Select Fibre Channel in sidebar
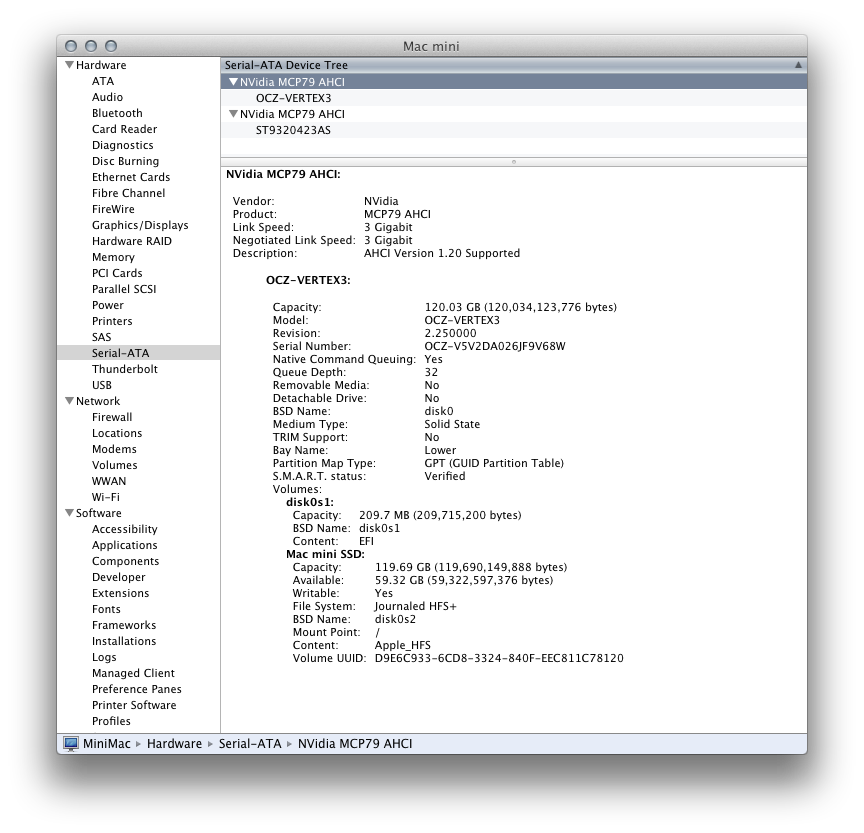The height and width of the screenshot is (833, 864). [x=128, y=193]
